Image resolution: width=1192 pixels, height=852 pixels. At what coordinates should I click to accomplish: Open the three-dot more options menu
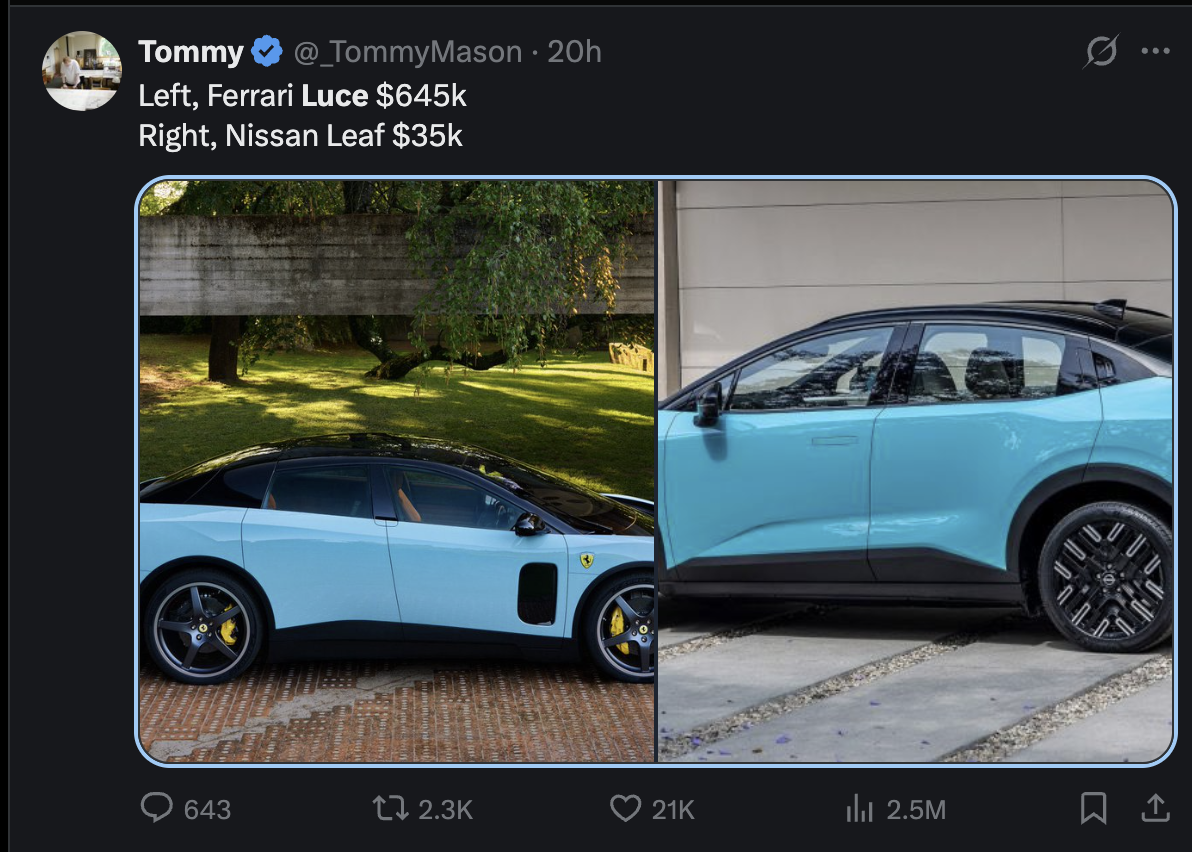tap(1156, 51)
